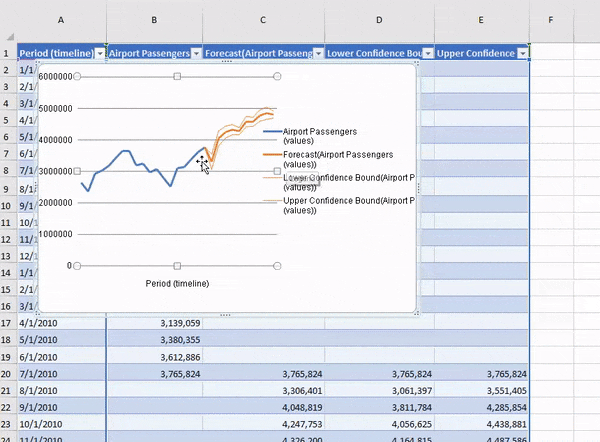Click the Select All corner triangle

[x=10, y=37]
